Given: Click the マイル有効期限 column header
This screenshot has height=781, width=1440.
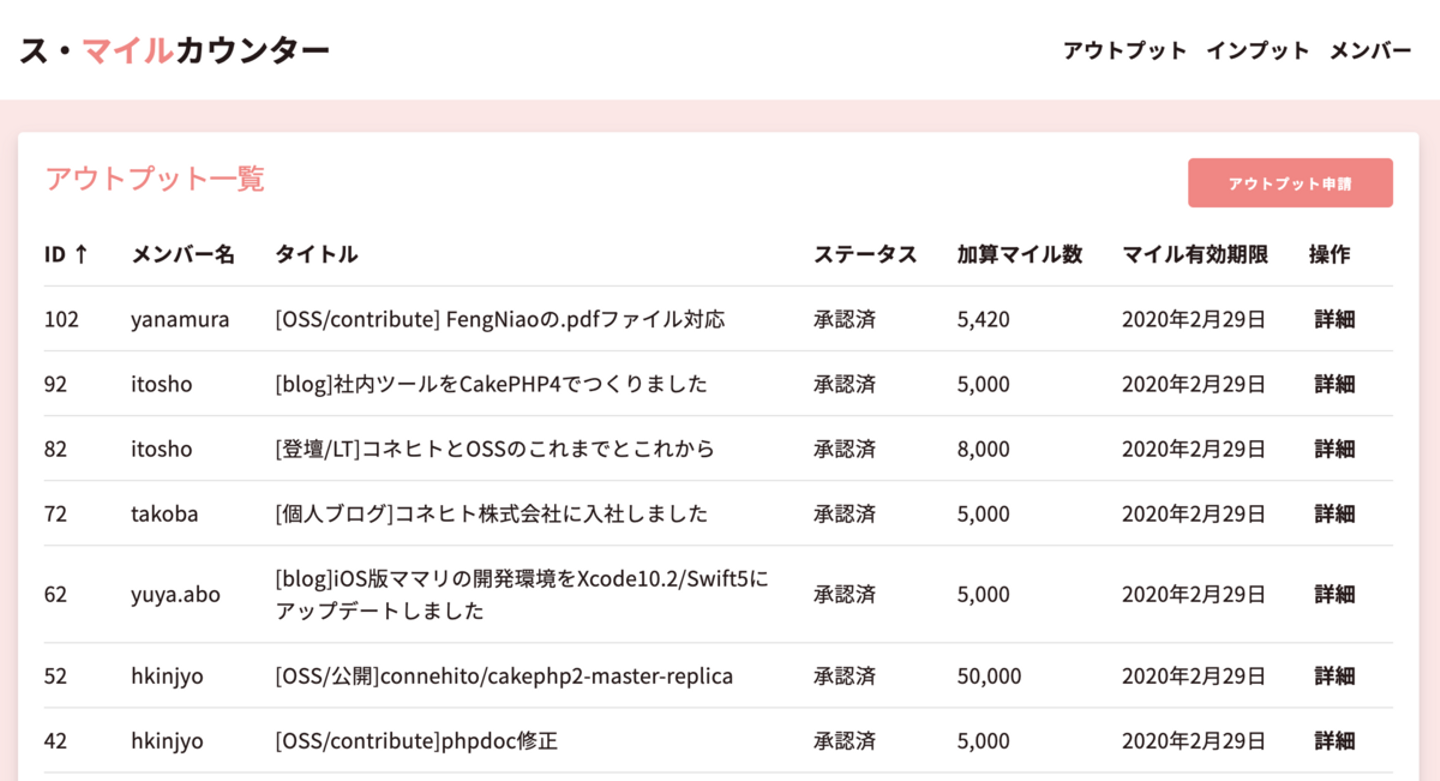Looking at the screenshot, I should tap(1195, 255).
